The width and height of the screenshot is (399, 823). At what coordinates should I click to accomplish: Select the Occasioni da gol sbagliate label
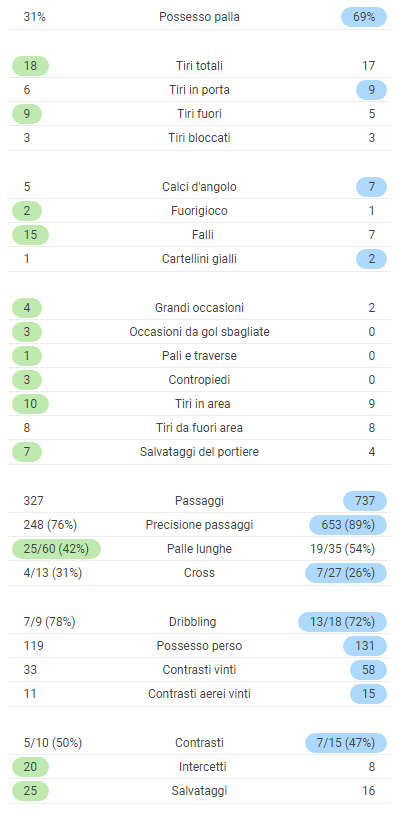[x=200, y=332]
